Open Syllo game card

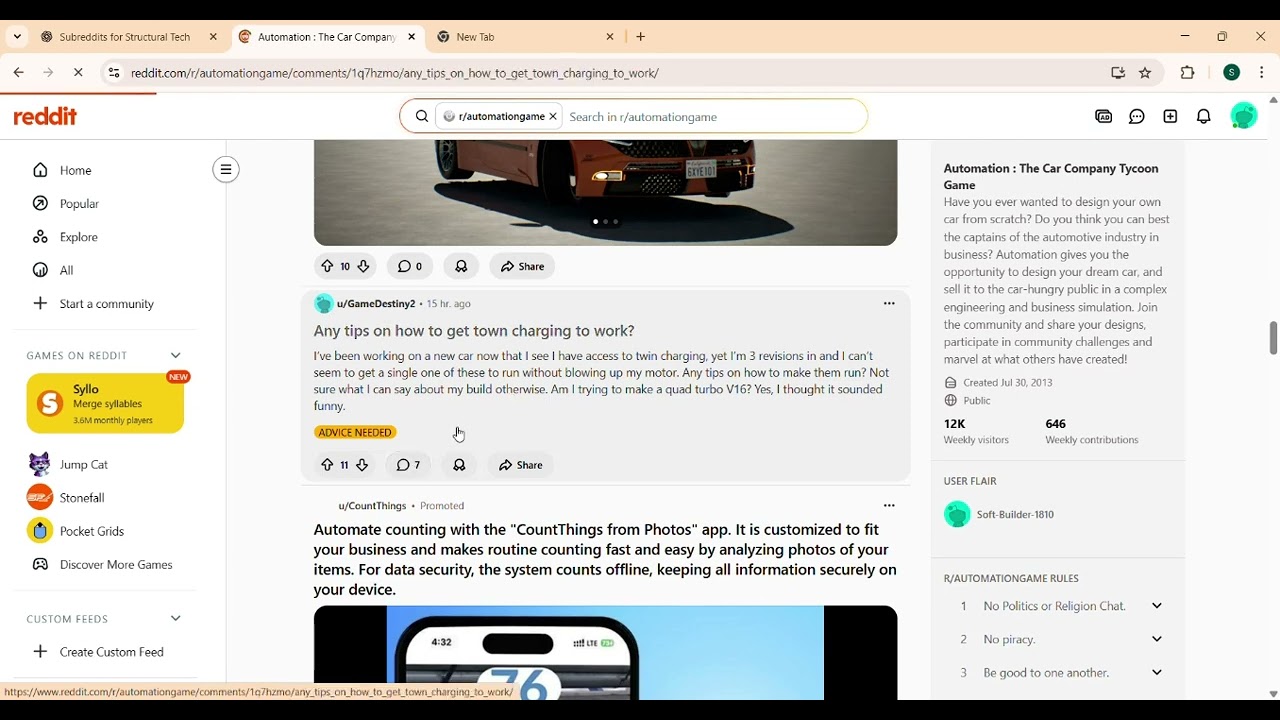click(x=105, y=403)
